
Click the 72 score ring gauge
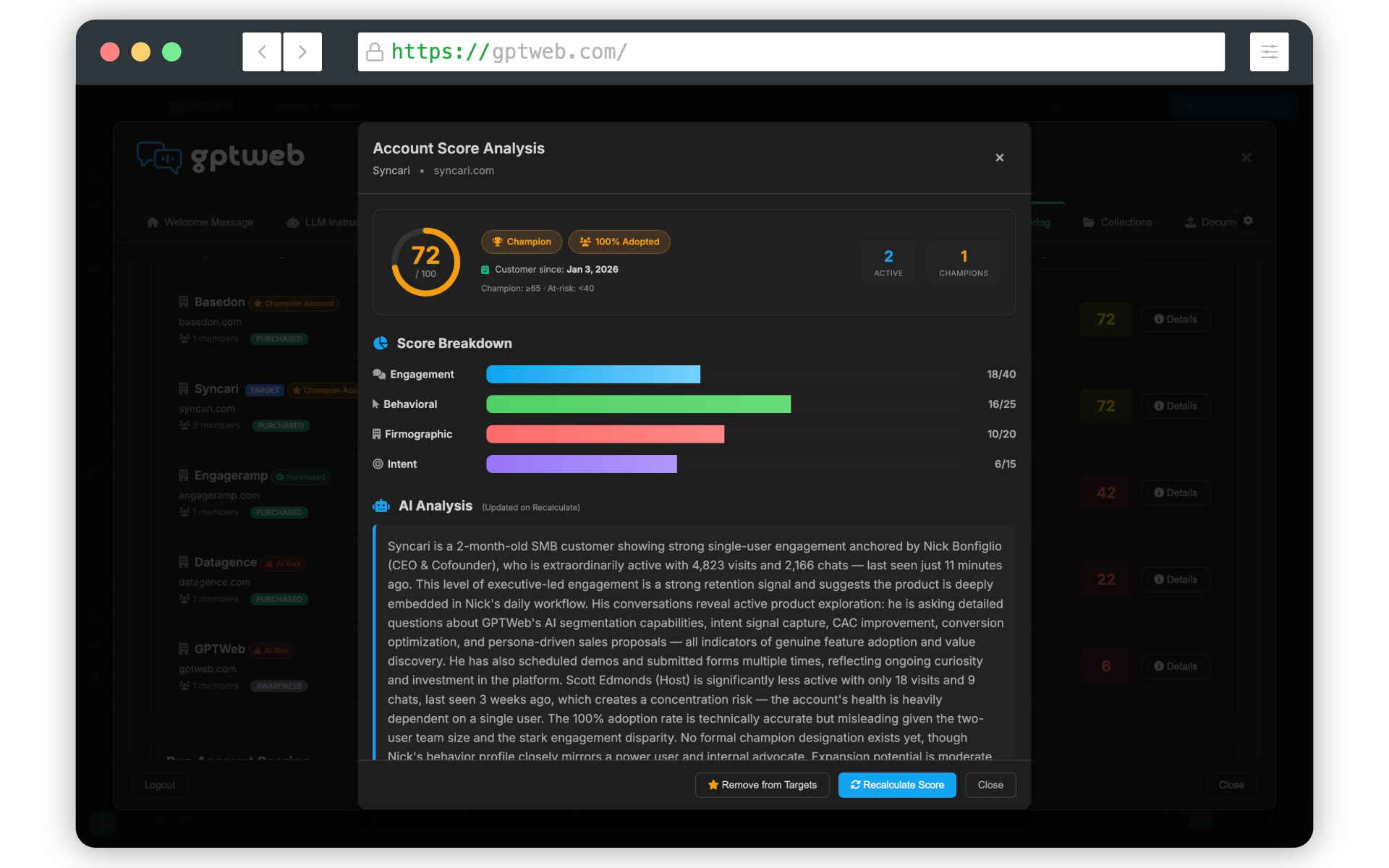click(426, 262)
